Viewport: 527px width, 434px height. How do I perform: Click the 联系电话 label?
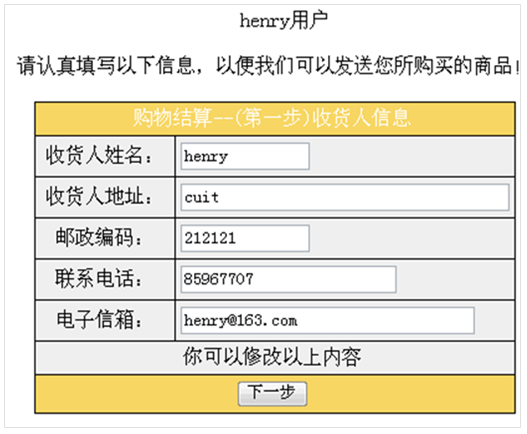99,279
